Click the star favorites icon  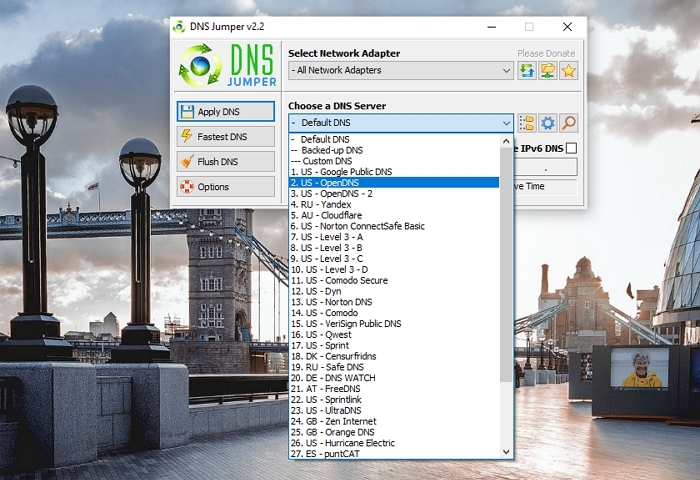tap(568, 71)
